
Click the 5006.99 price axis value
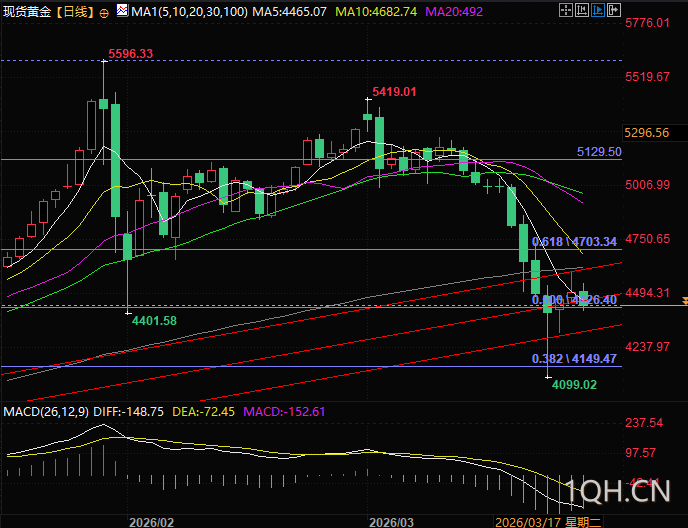pos(647,185)
